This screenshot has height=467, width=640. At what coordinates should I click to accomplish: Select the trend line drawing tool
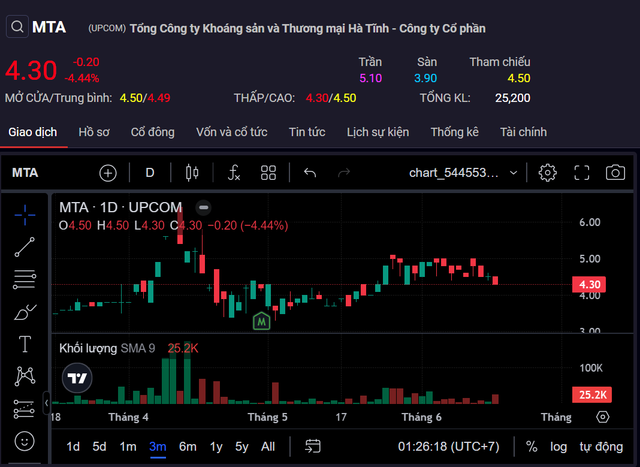(25, 246)
